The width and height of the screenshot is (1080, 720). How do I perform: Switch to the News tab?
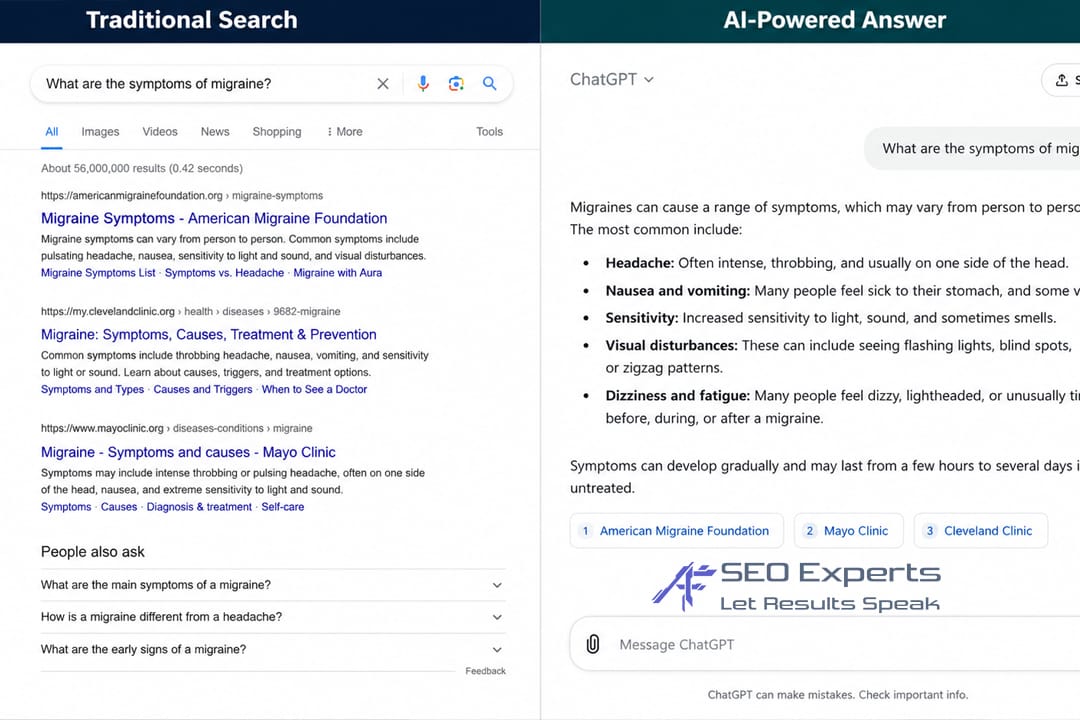215,132
